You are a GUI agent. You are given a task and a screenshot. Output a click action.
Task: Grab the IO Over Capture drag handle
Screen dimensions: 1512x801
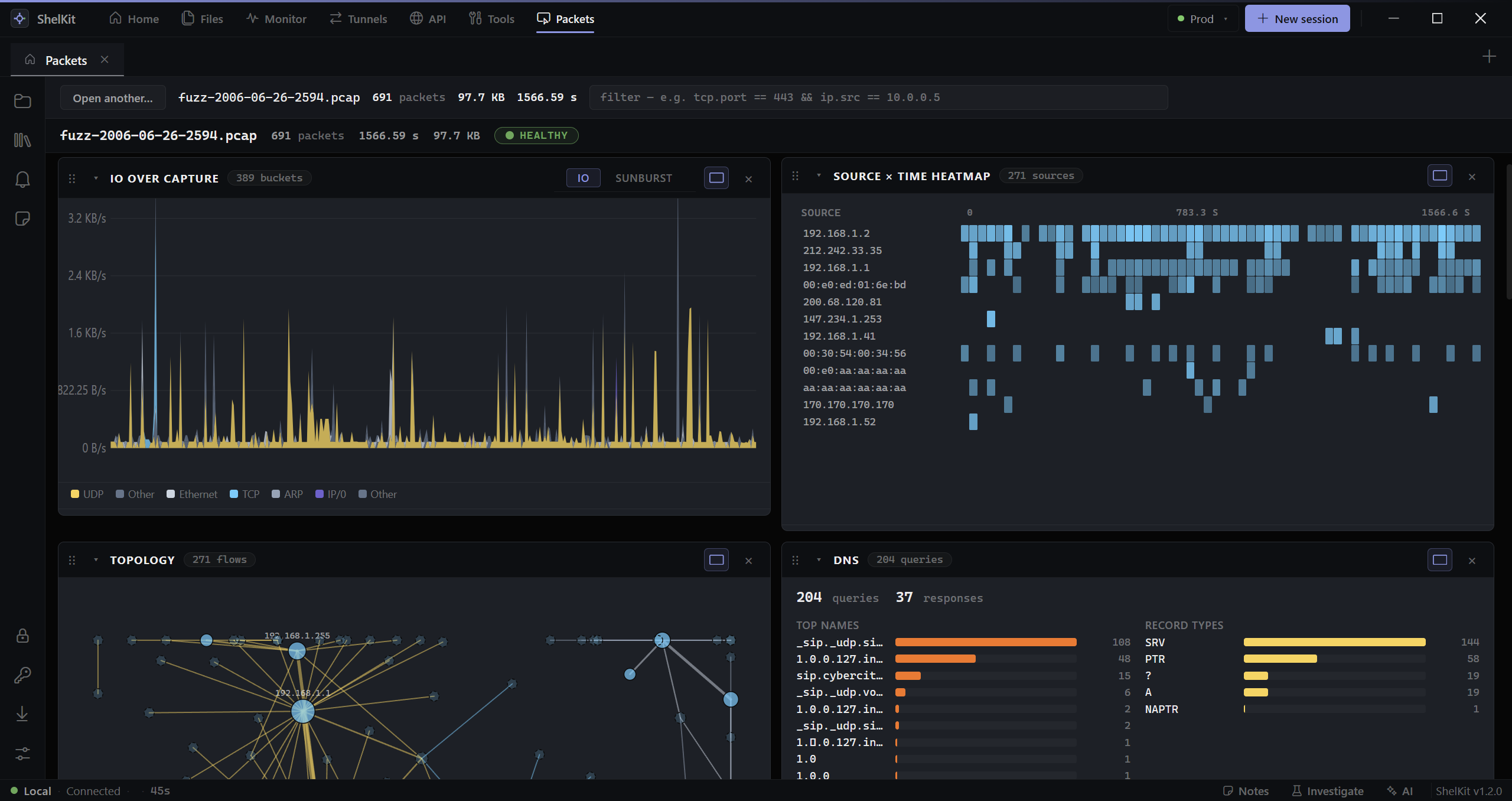point(72,178)
